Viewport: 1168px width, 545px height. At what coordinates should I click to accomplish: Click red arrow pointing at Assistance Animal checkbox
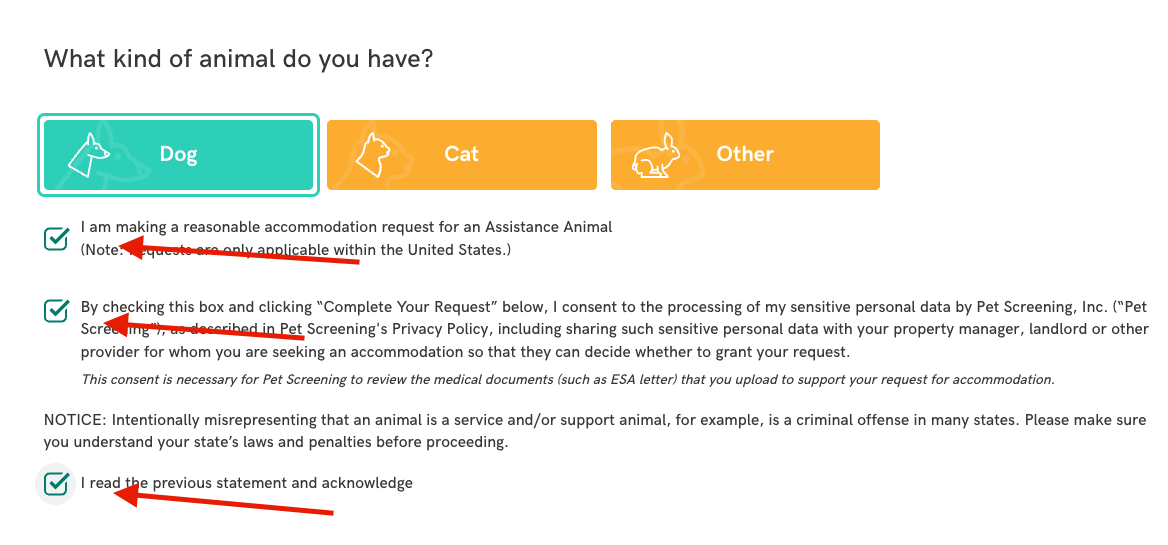tap(240, 252)
